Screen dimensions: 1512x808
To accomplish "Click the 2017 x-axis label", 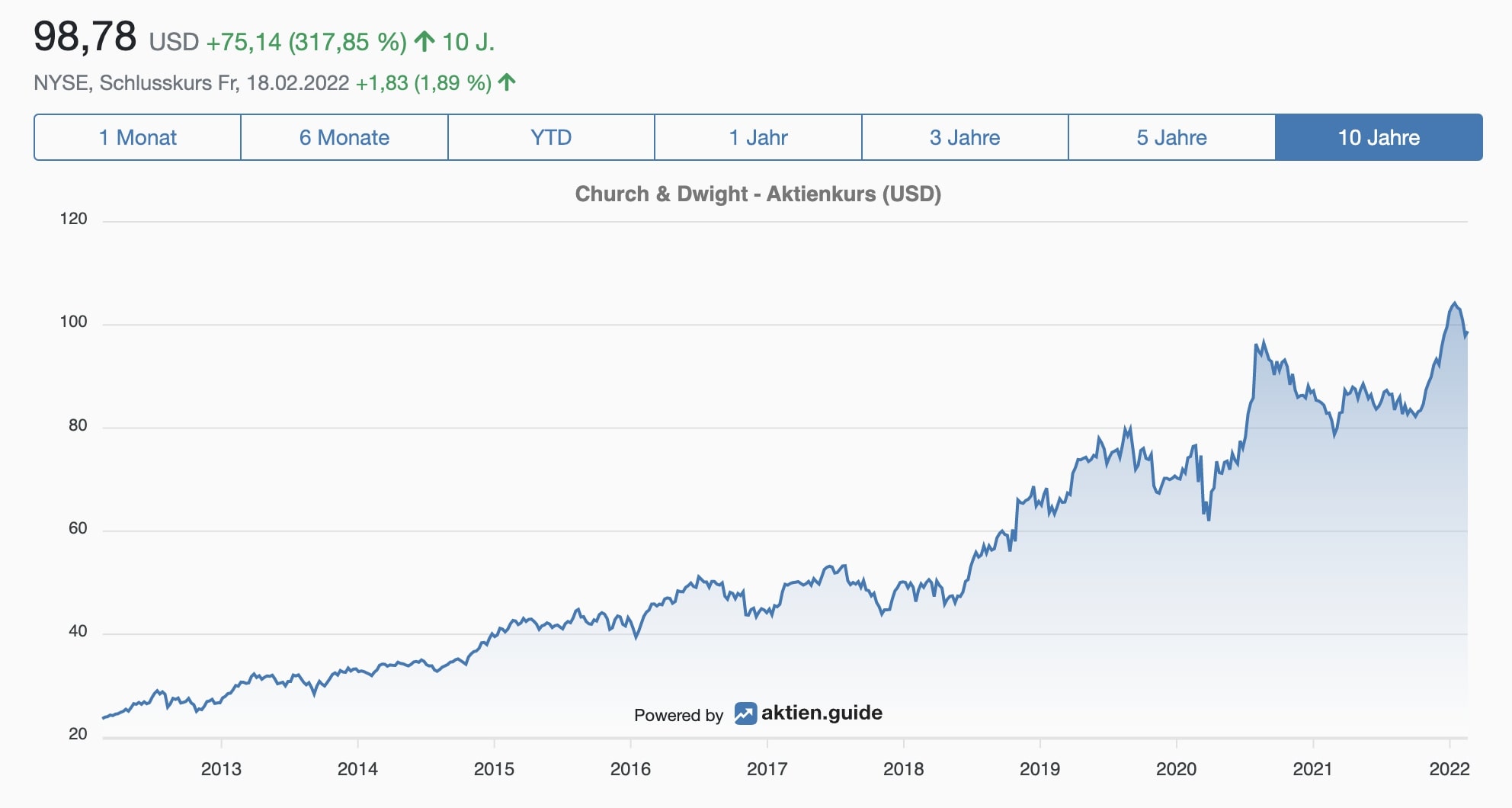I will 767,768.
